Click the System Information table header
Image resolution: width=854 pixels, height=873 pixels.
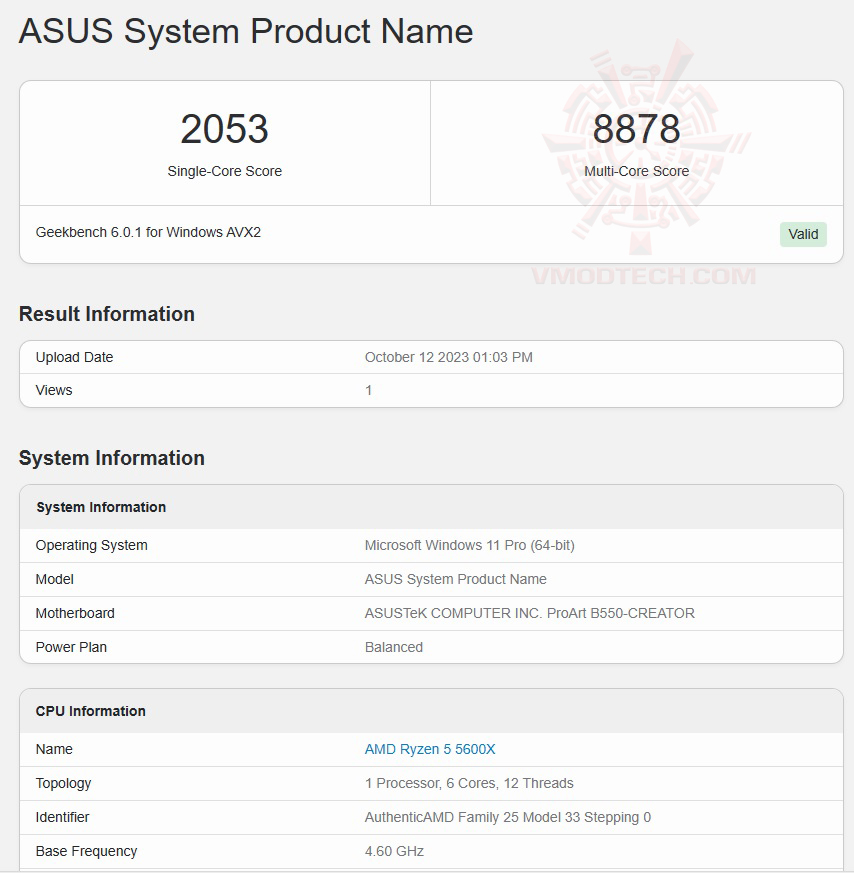[101, 507]
